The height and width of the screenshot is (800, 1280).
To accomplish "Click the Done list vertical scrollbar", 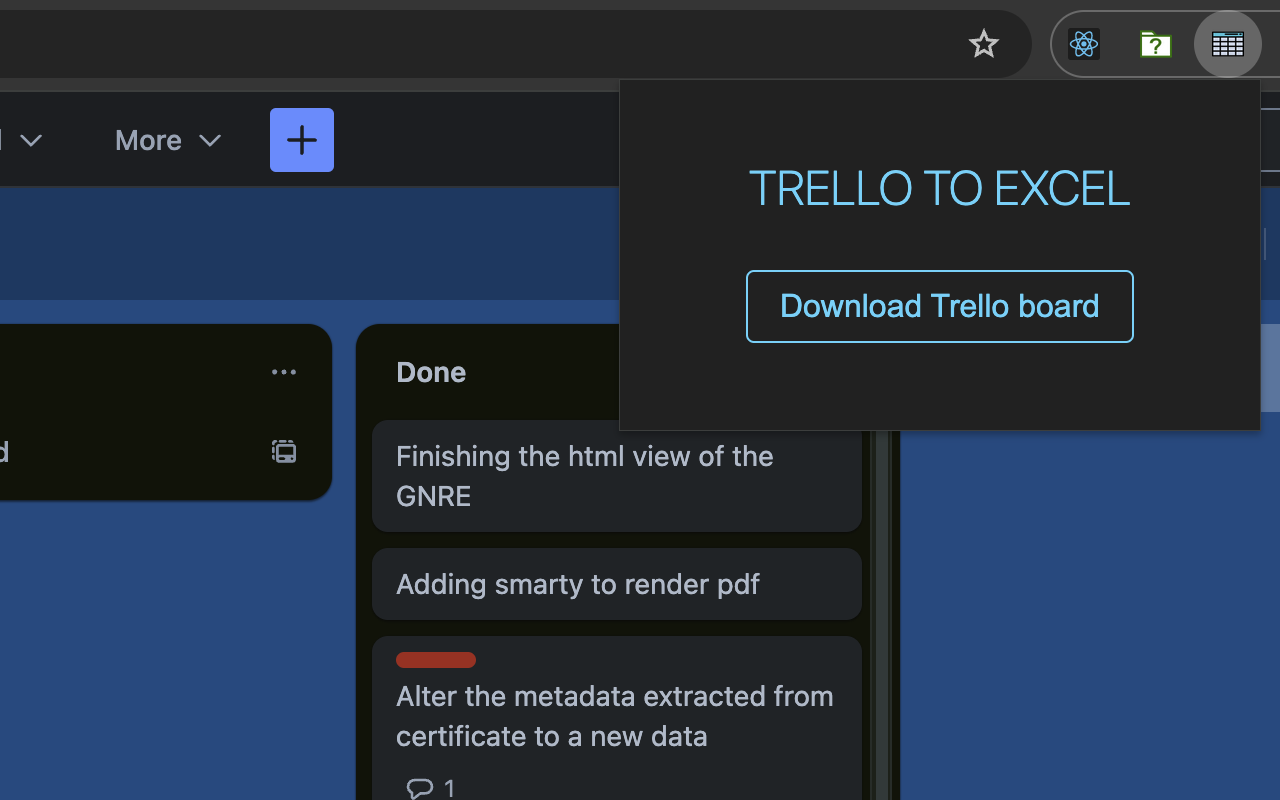I will tap(882, 615).
